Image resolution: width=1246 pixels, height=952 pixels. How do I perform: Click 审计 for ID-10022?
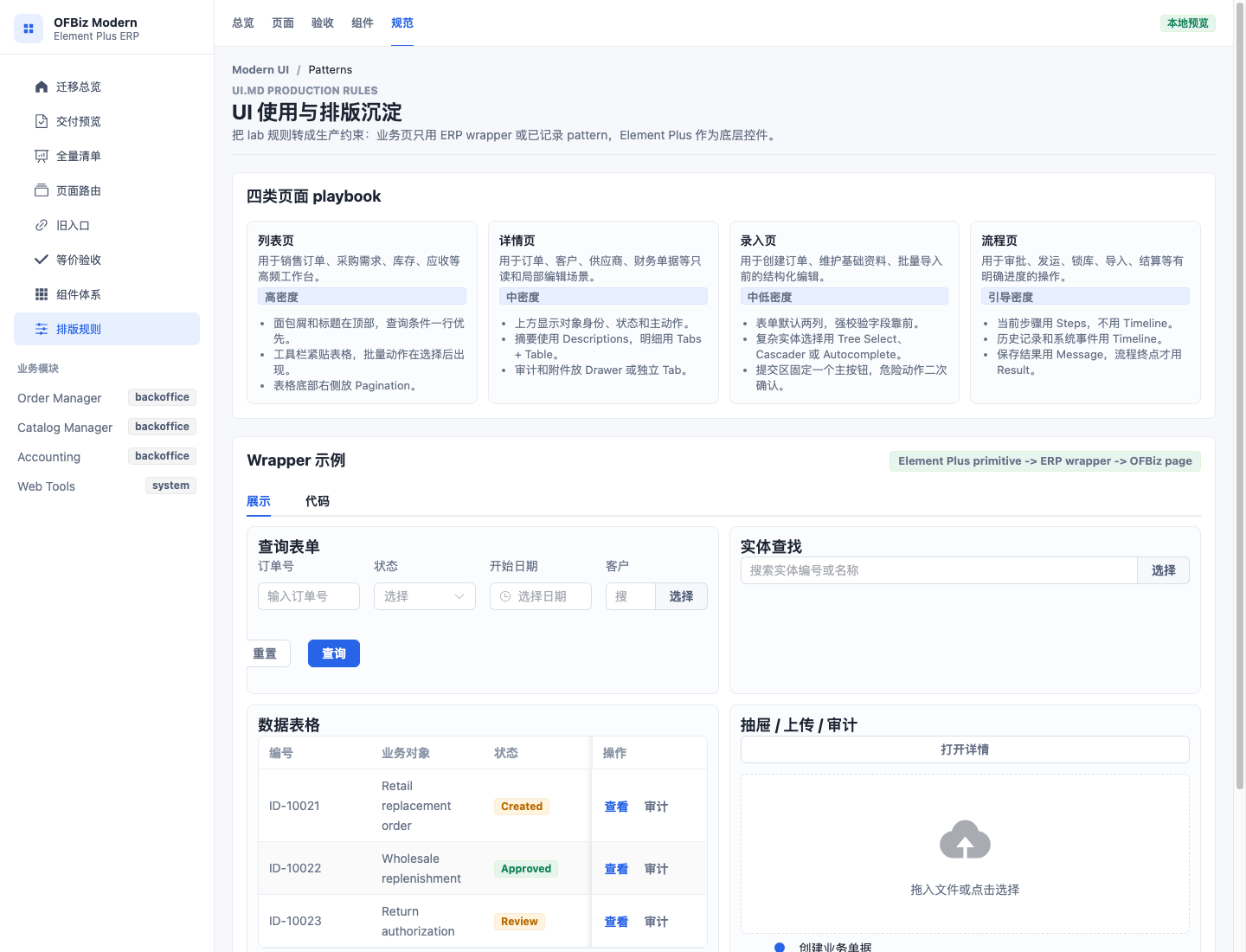(656, 869)
